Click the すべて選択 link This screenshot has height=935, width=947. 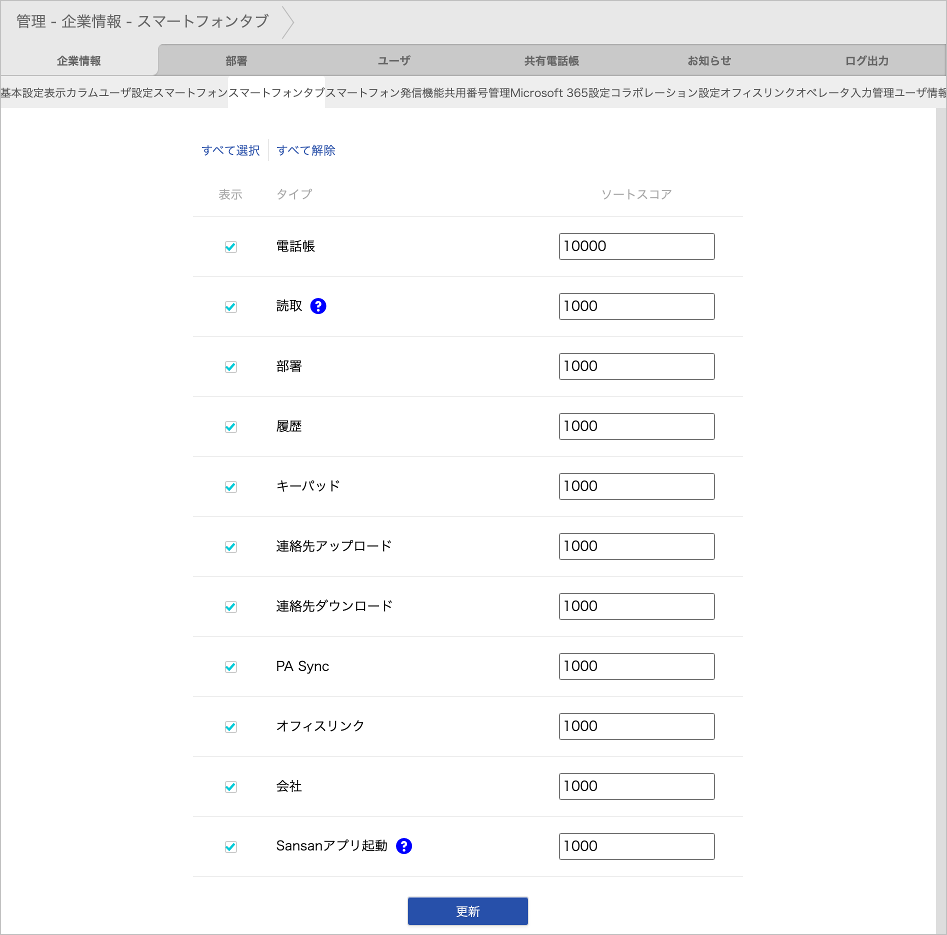click(x=231, y=151)
